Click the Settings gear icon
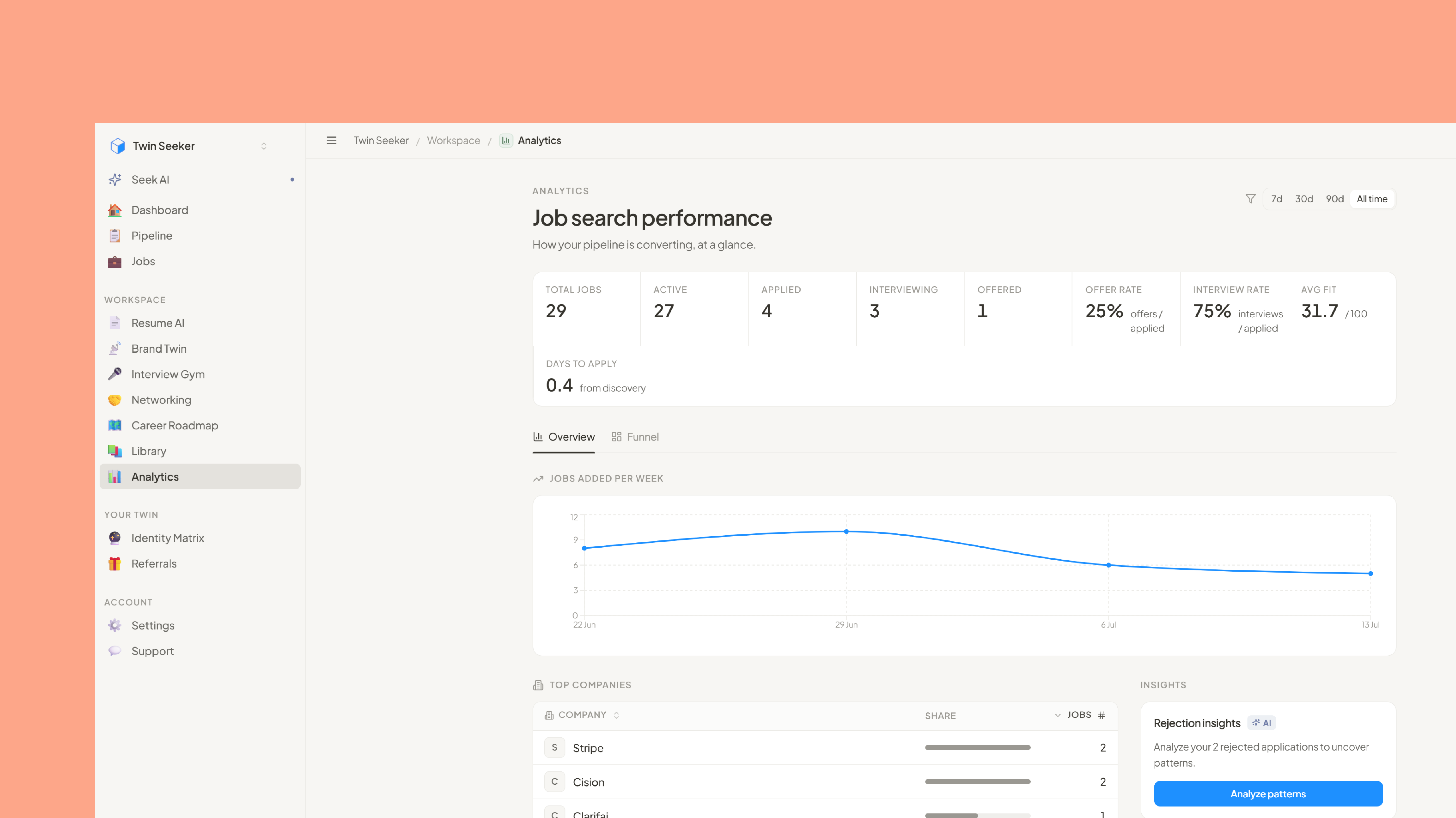This screenshot has width=1456, height=818. (x=115, y=625)
